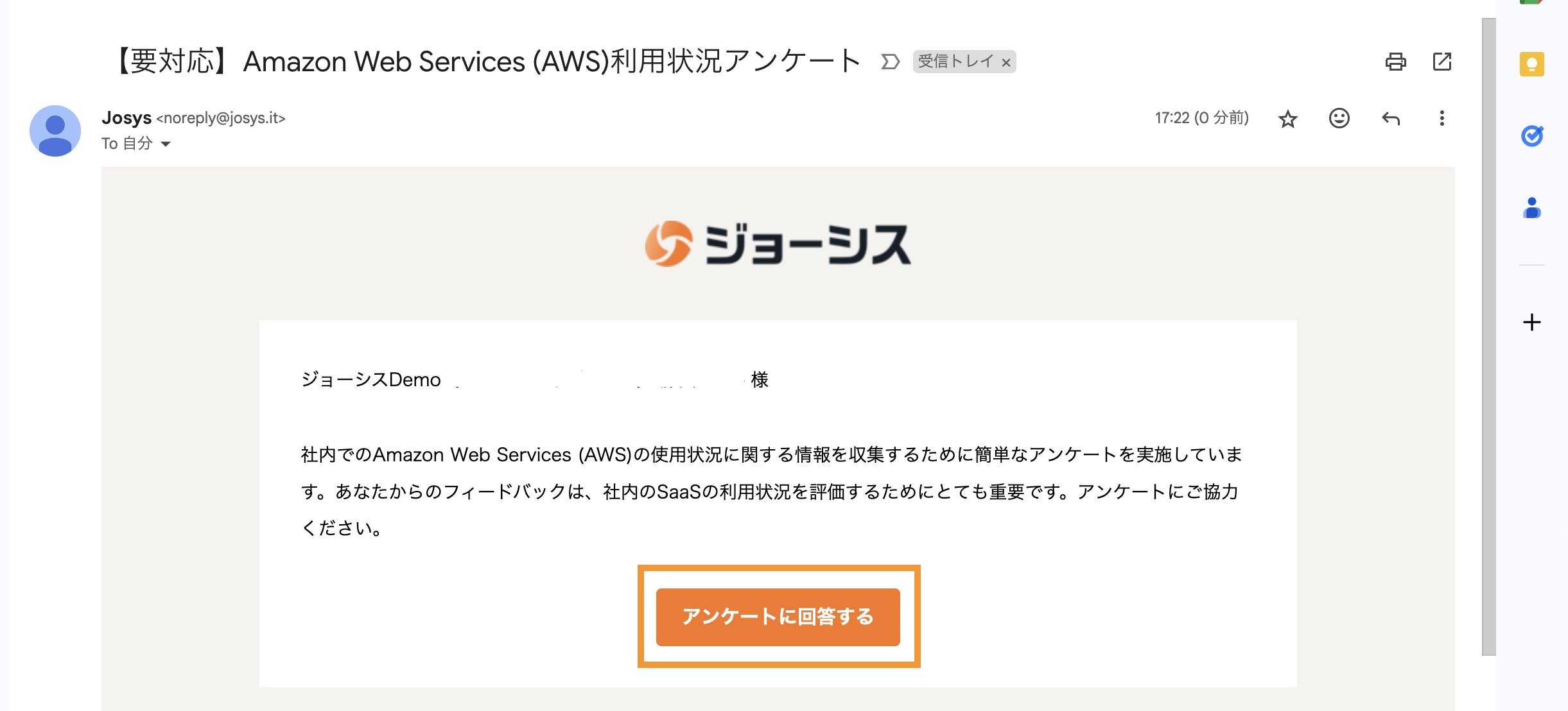The width and height of the screenshot is (1568, 711).
Task: Open Google Keep in the side panel
Action: click(1532, 65)
